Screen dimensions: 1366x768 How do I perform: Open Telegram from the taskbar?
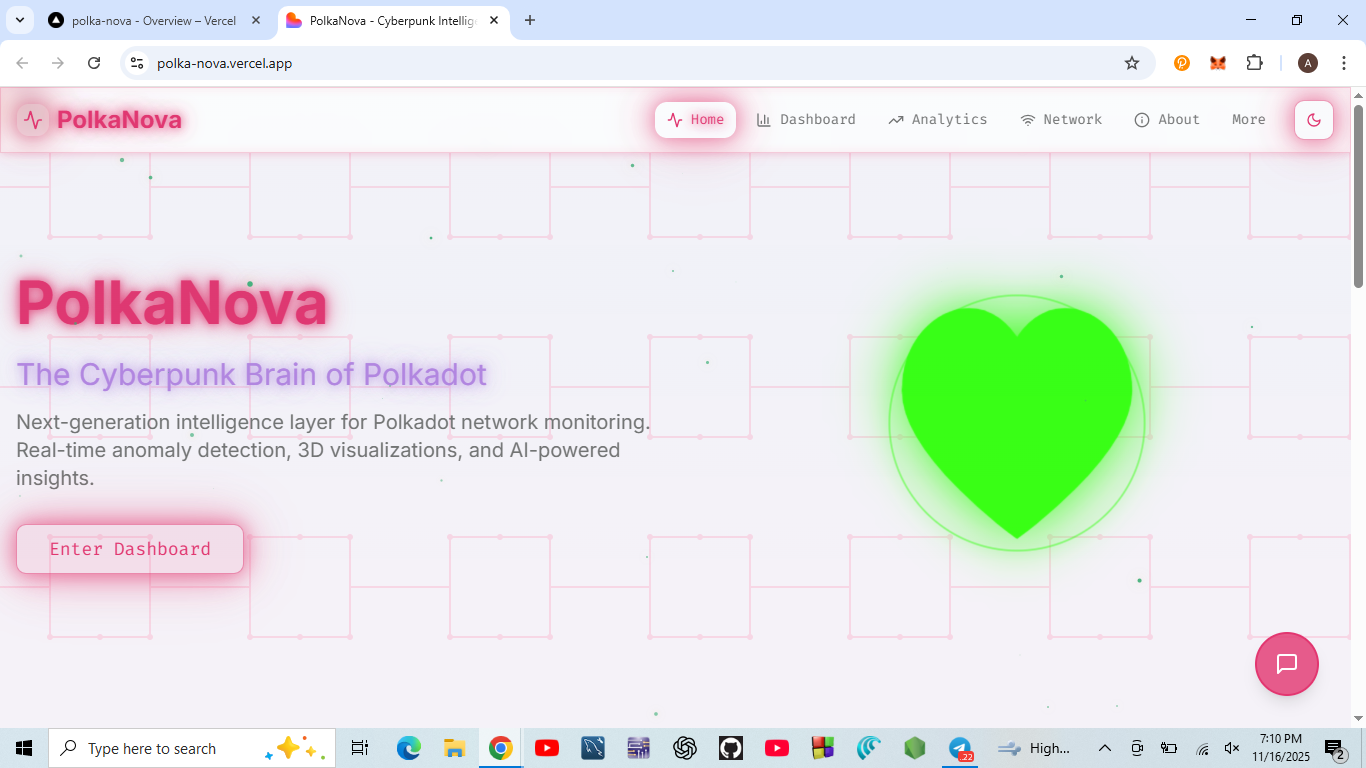(961, 748)
